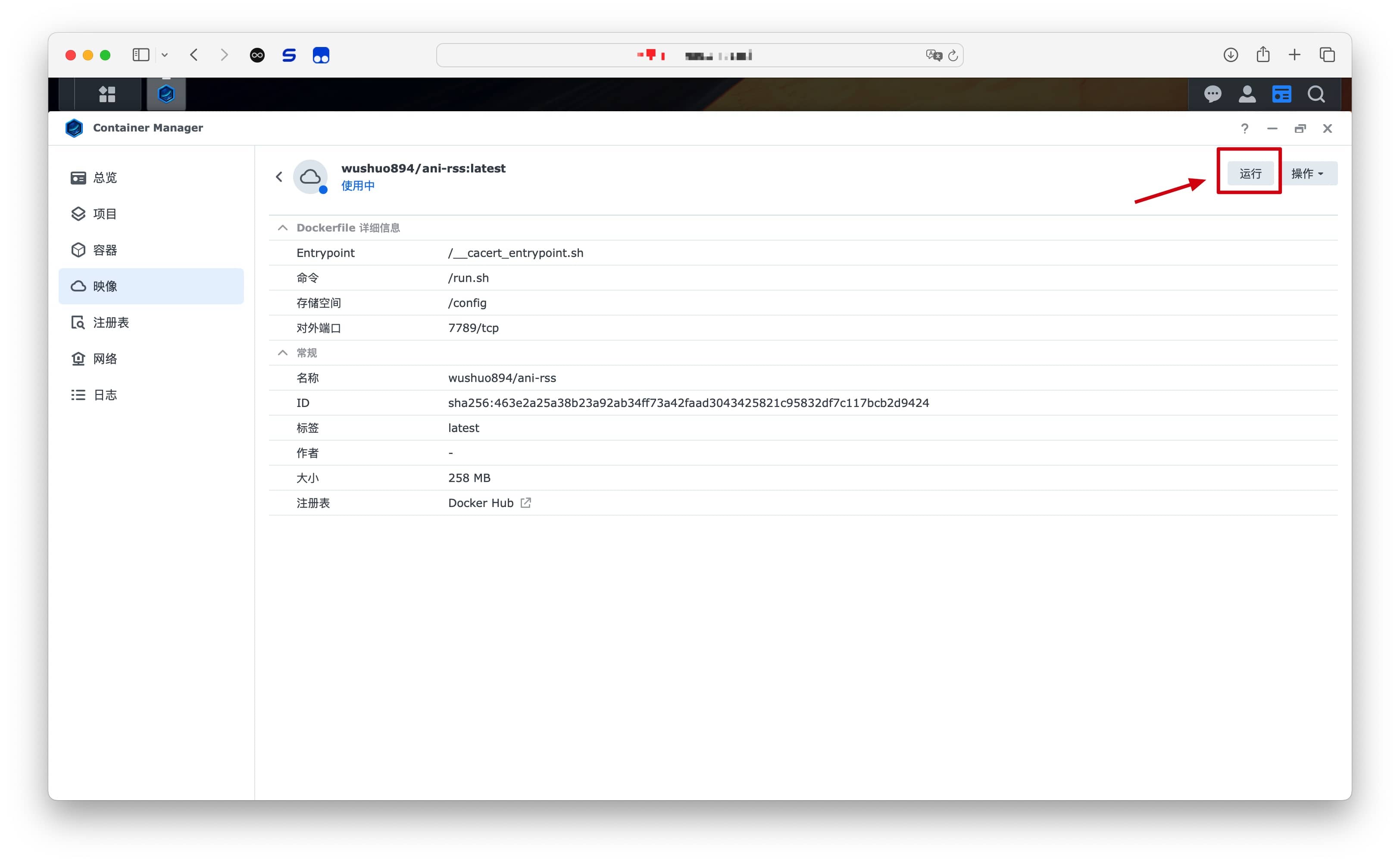Collapse the Dockerfile 详细信息 section
The height and width of the screenshot is (864, 1400).
(x=283, y=228)
